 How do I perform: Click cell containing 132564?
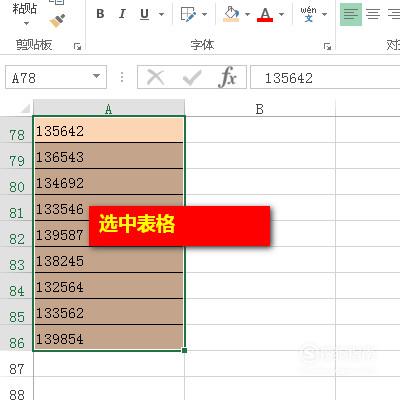click(109, 286)
